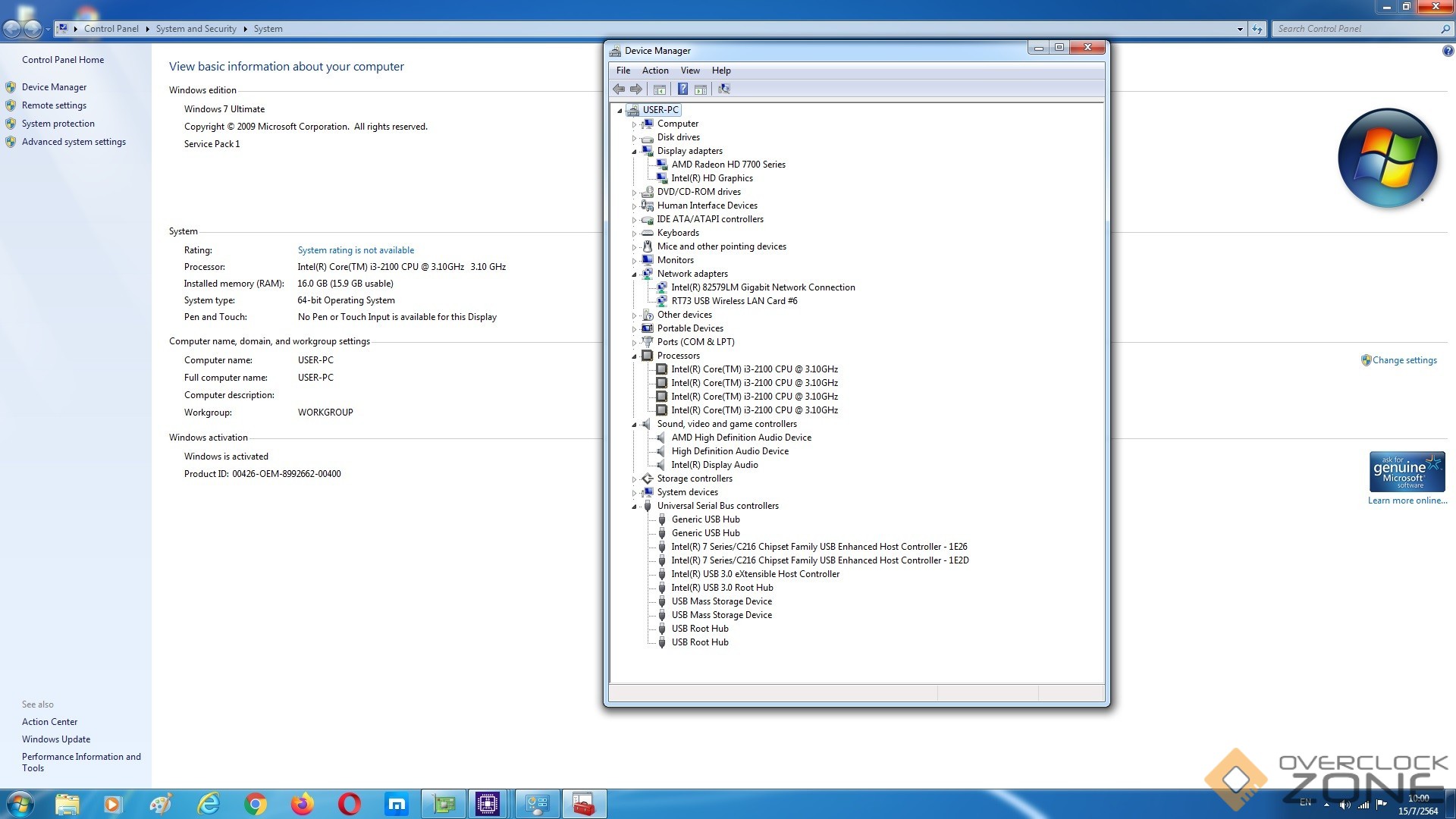Collapse the Processors tree node
This screenshot has width=1456, height=819.
634,356
